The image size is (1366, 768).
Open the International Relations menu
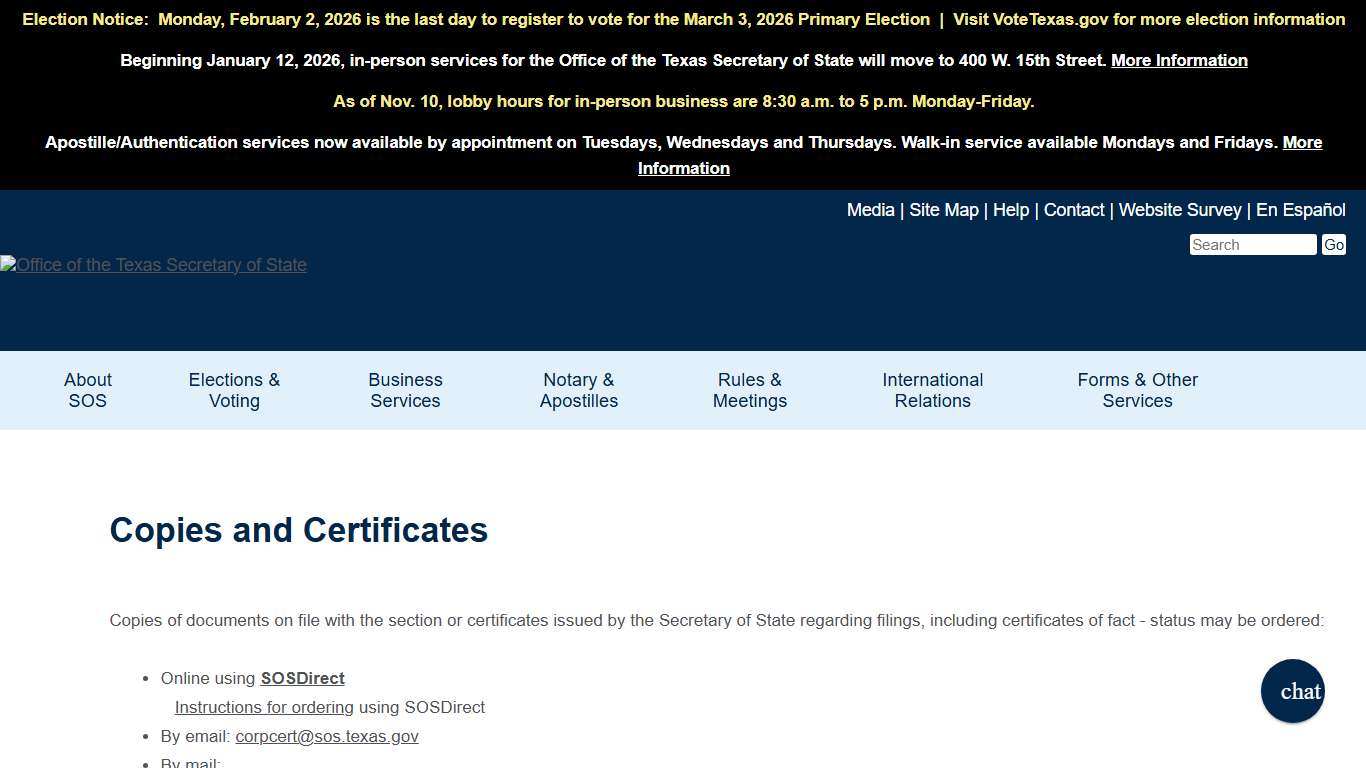(x=932, y=390)
